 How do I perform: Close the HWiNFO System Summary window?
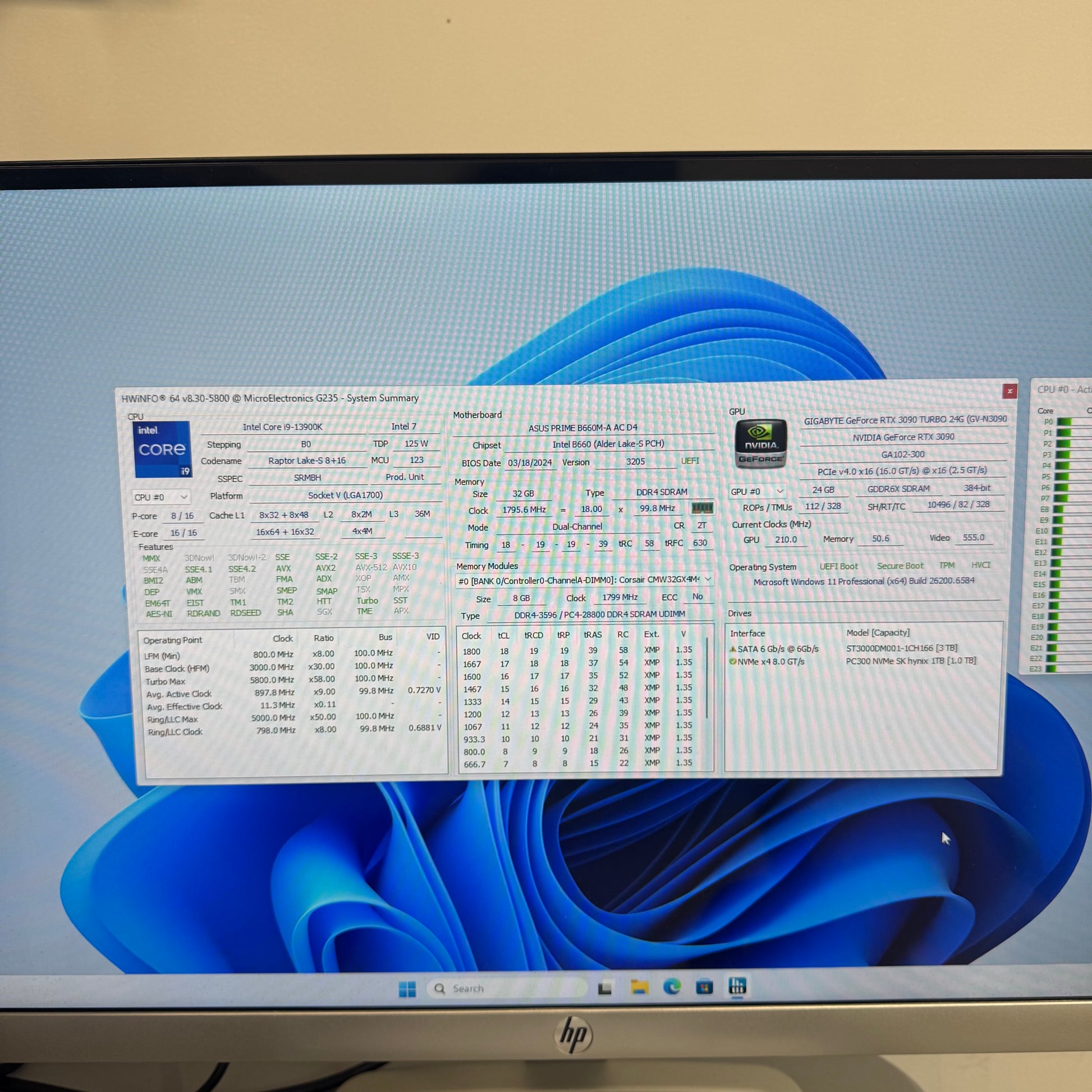[1010, 391]
